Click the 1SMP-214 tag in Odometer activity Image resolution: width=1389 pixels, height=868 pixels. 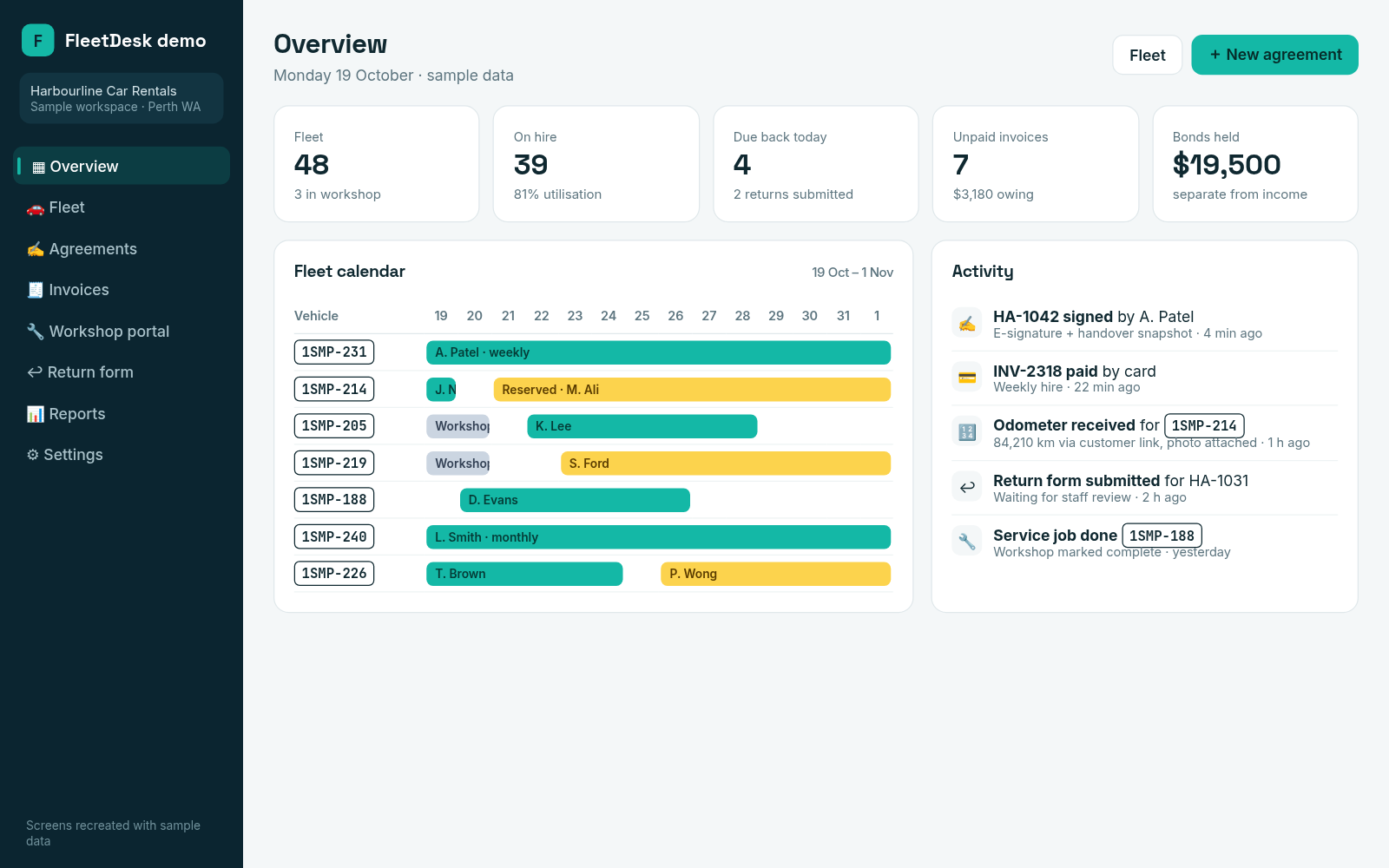tap(1204, 426)
